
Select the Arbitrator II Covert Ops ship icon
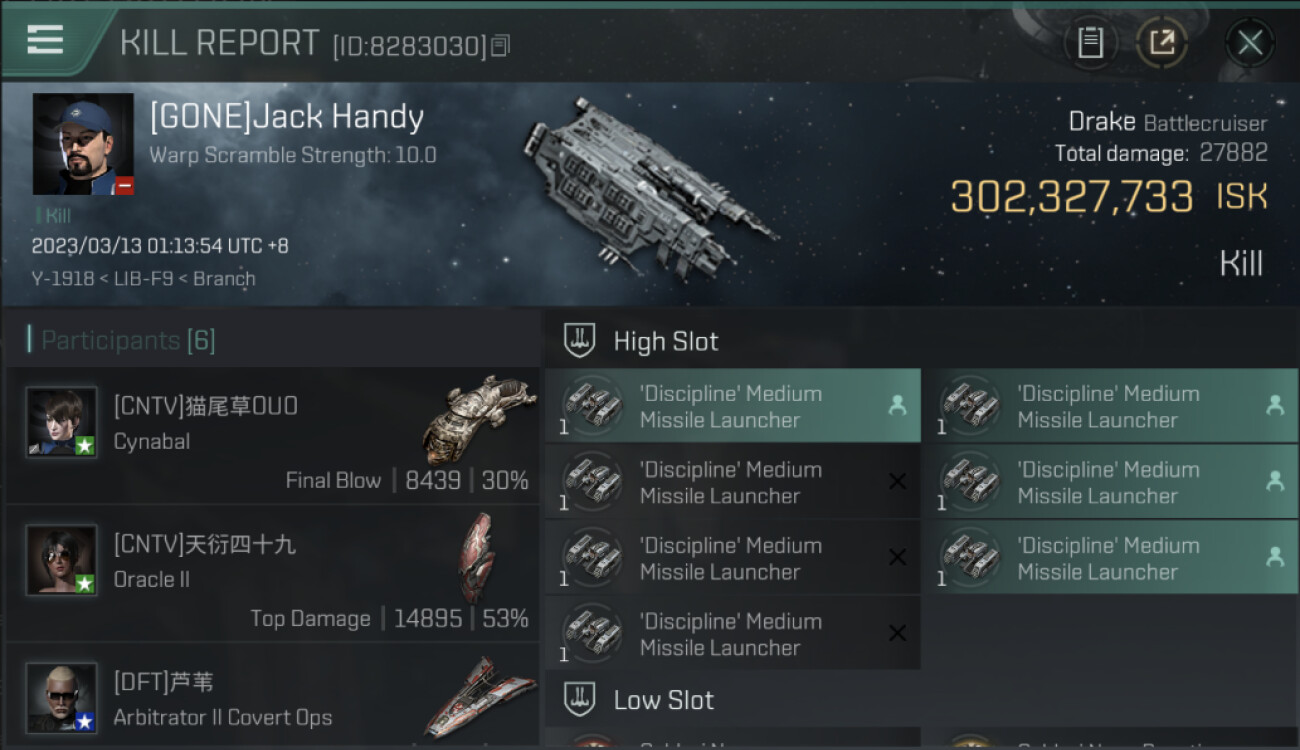pos(478,696)
